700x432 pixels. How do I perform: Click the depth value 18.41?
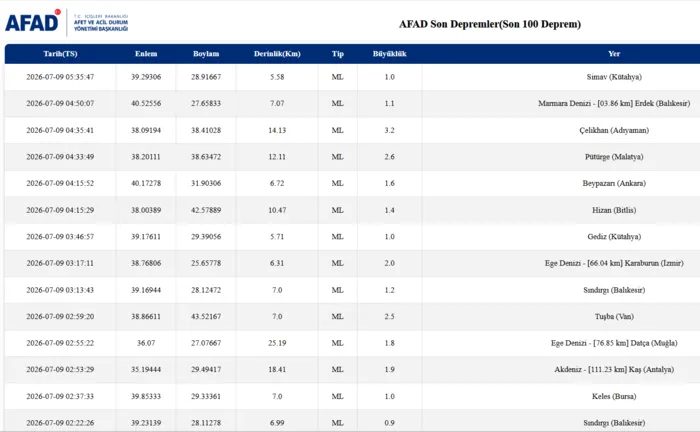[277, 369]
